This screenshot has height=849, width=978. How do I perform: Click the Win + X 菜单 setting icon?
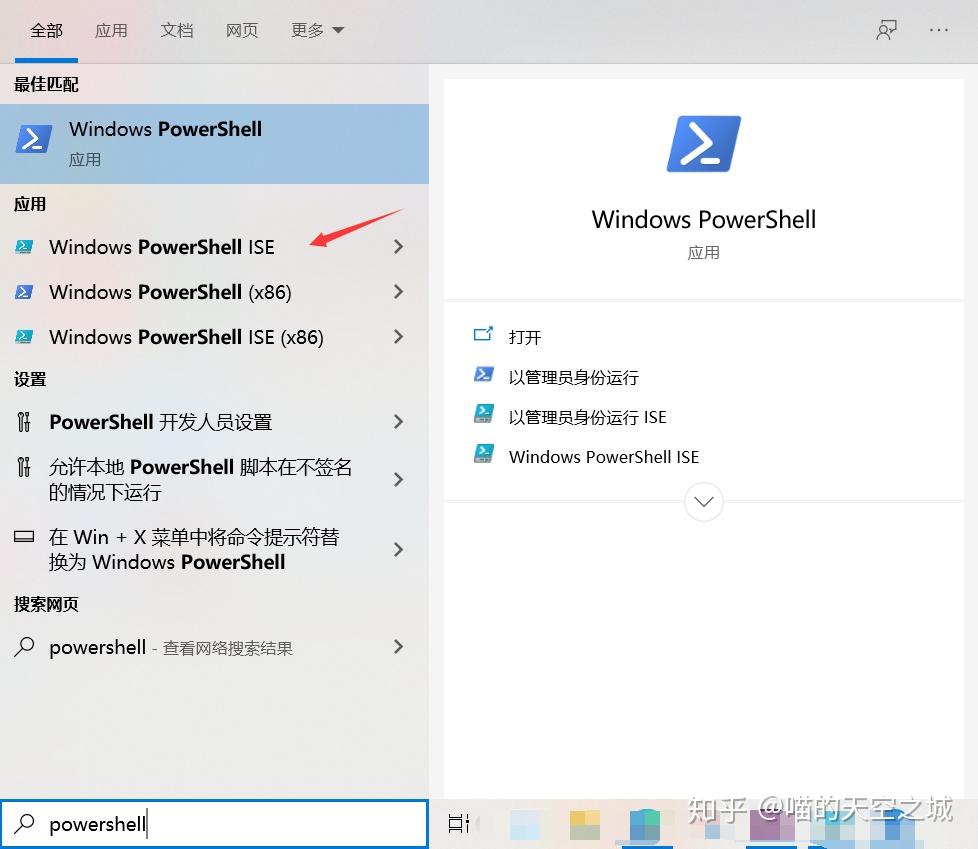click(x=24, y=536)
